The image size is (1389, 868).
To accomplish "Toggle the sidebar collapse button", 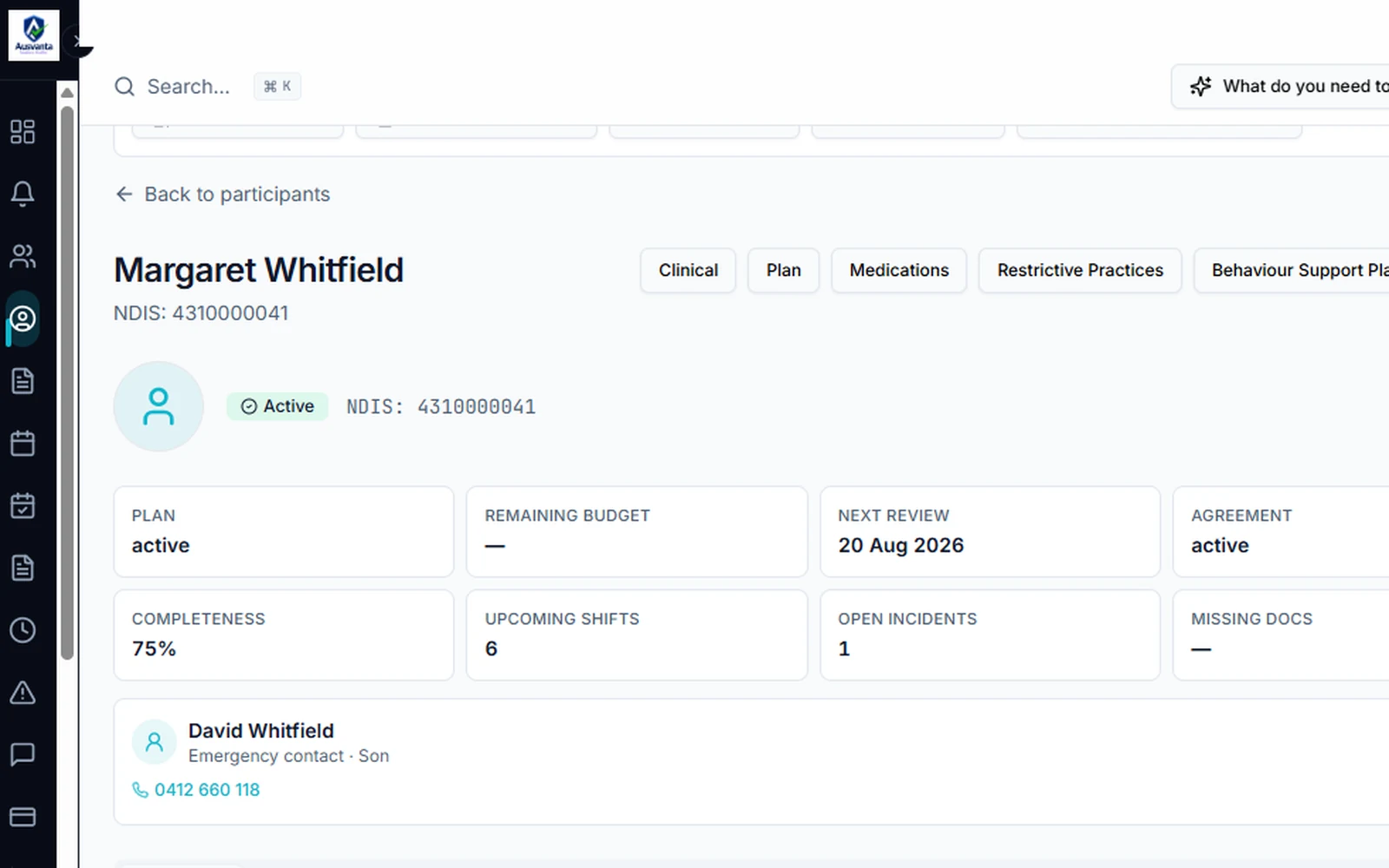I will [x=79, y=42].
